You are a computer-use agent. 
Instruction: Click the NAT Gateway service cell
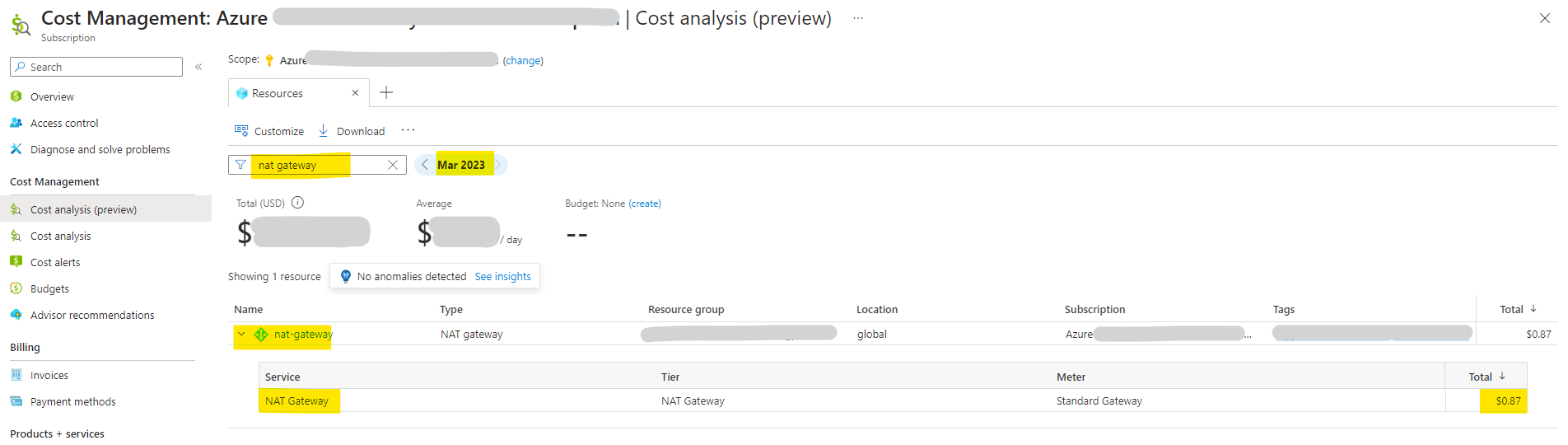296,401
